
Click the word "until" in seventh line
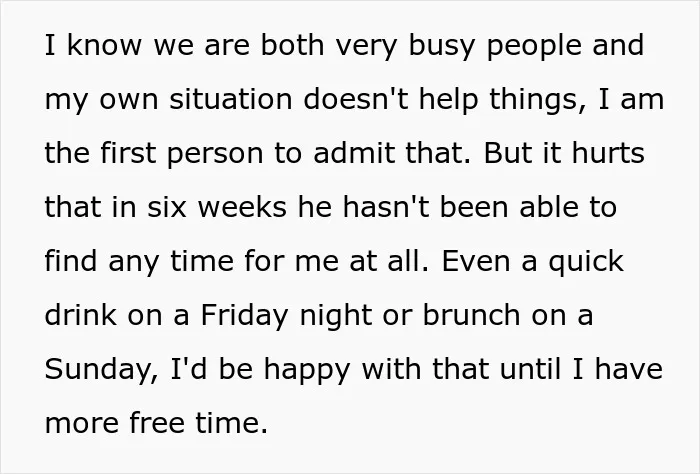530,369
